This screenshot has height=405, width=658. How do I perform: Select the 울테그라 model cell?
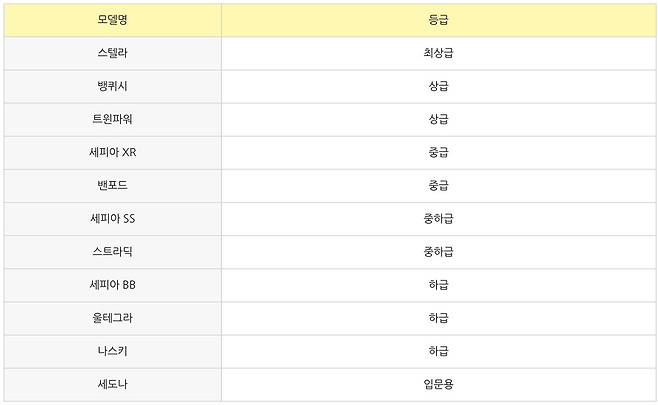[112, 317]
